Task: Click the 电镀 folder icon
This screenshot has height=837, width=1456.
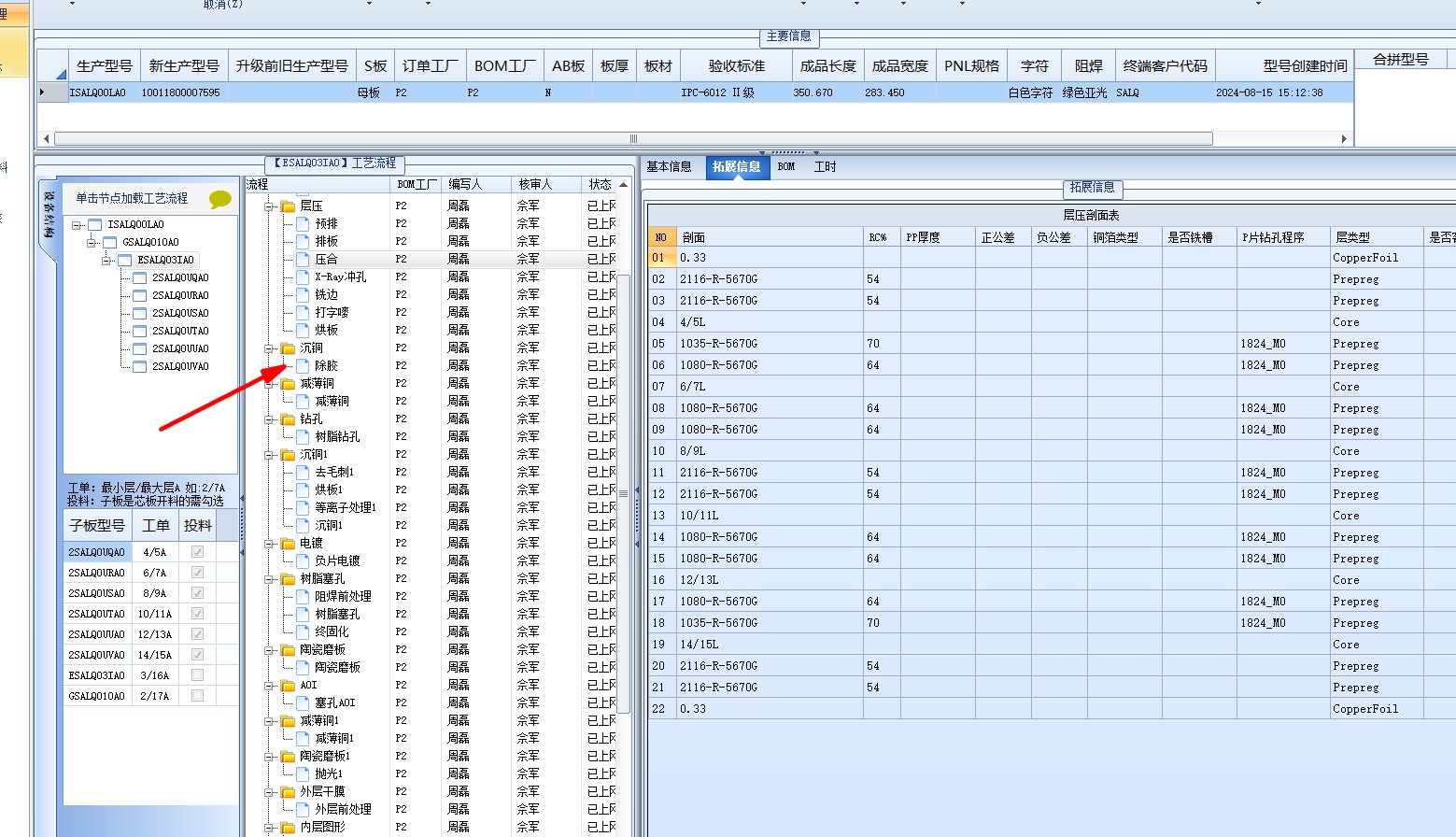Action: tap(288, 543)
